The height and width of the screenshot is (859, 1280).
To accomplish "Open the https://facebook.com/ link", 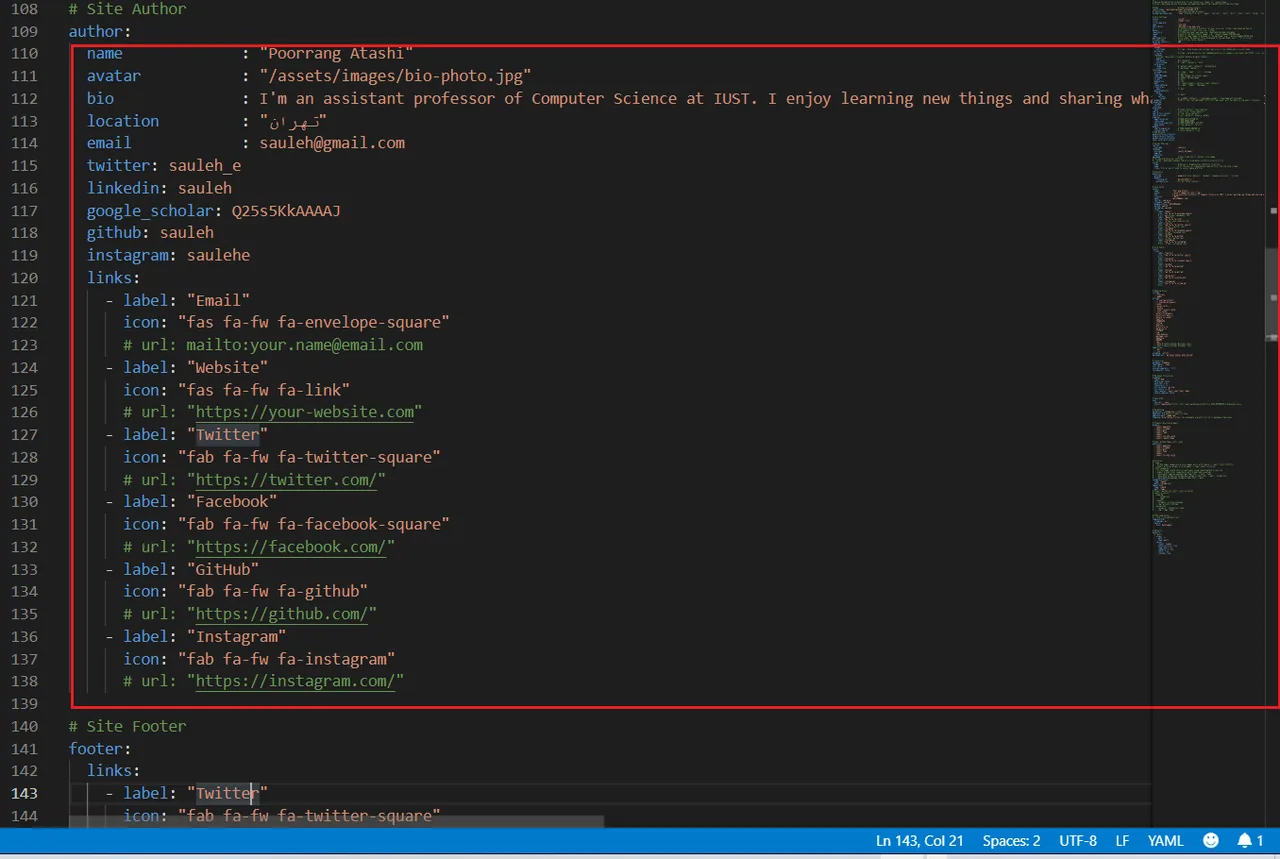I will (290, 547).
